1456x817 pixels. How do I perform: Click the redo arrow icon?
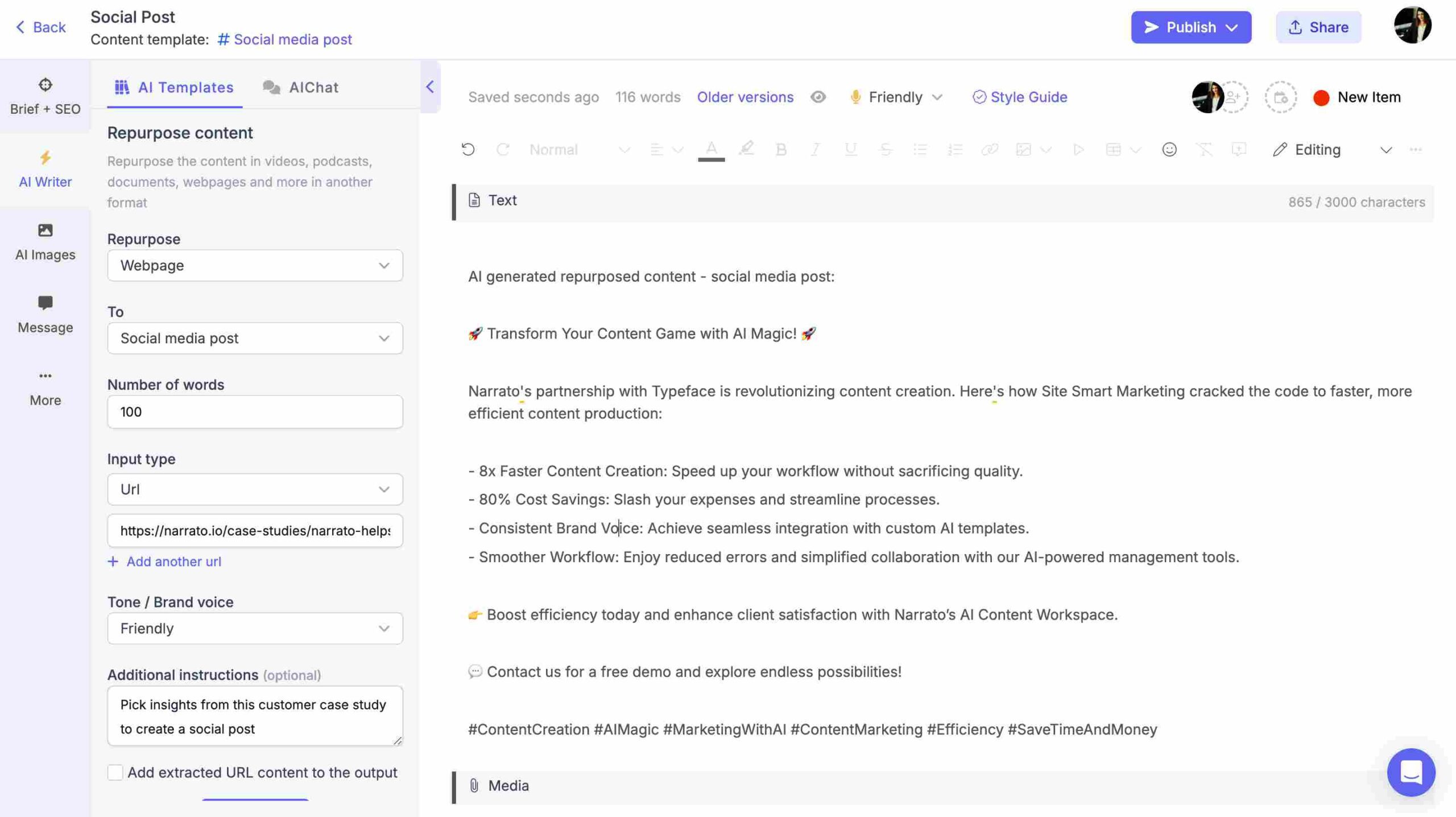pos(503,149)
